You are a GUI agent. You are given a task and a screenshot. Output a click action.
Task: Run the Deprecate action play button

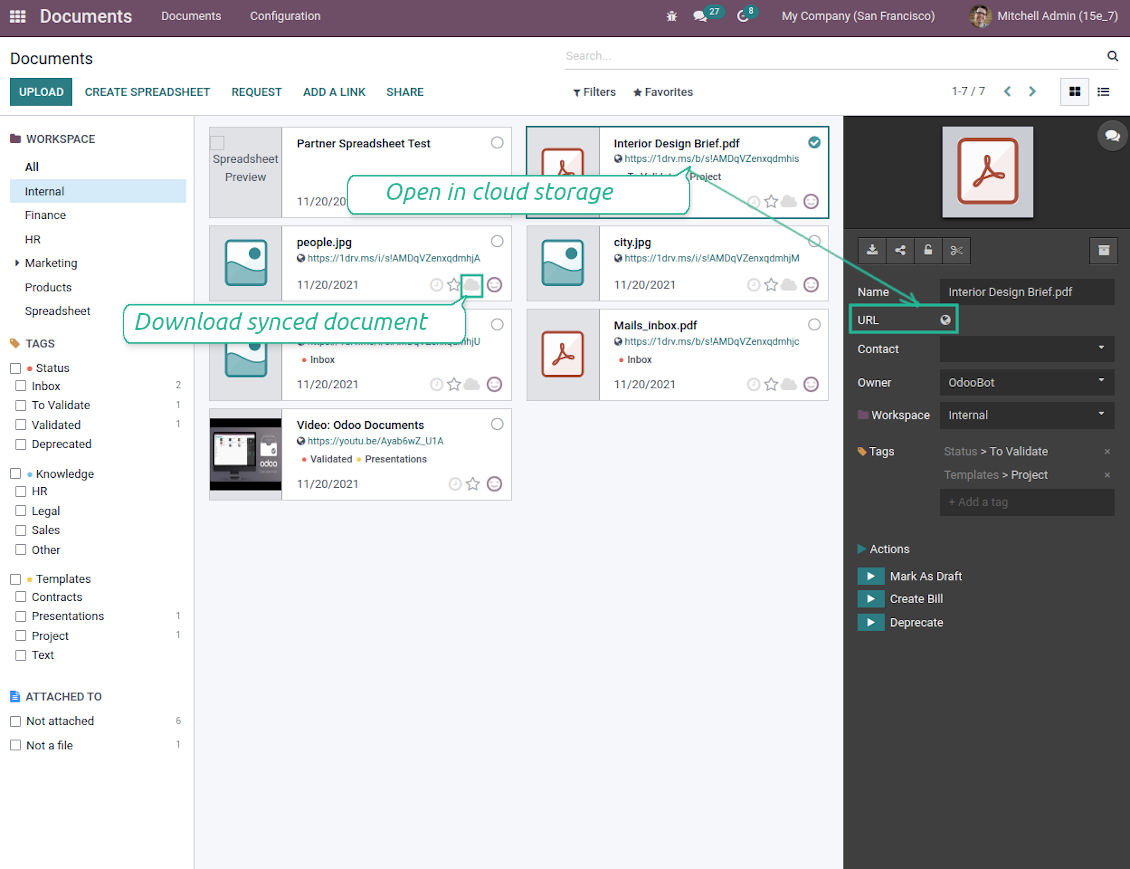[x=871, y=622]
